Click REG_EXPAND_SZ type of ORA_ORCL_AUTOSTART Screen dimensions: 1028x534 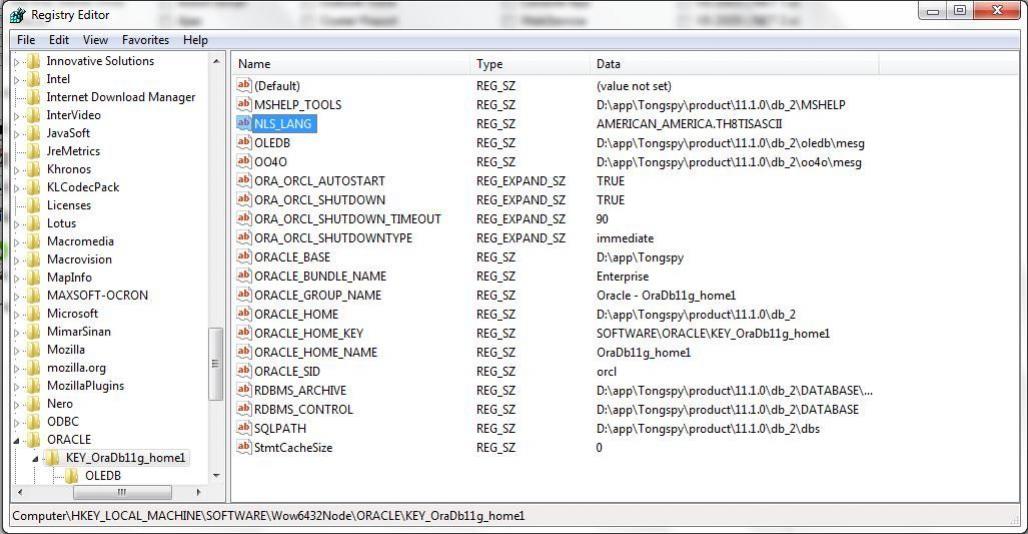point(521,181)
